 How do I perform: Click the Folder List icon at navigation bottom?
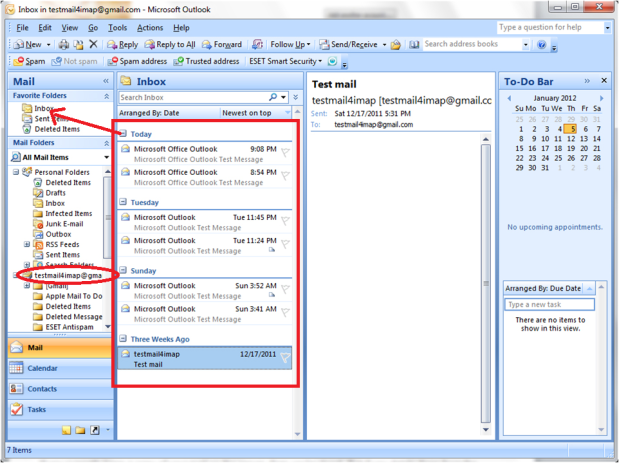click(80, 430)
